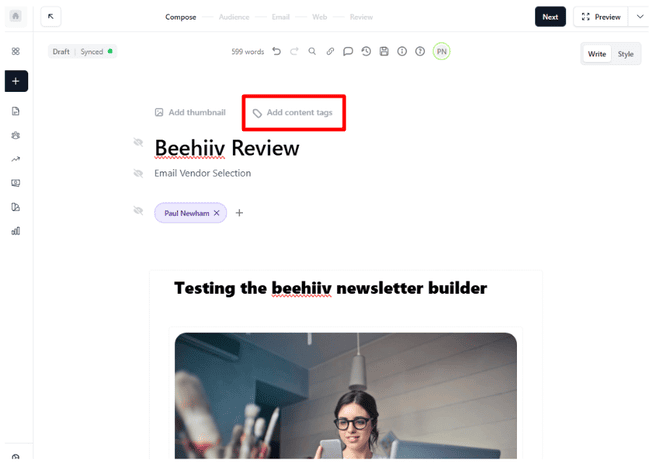Screen dimensions: 650x471
Task: Redo the last edit
Action: tap(294, 51)
